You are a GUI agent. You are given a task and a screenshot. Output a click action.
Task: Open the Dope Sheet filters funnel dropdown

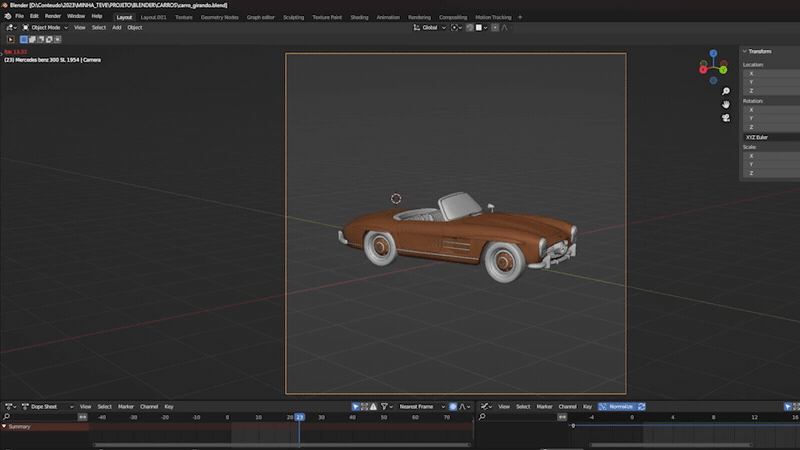pos(385,407)
